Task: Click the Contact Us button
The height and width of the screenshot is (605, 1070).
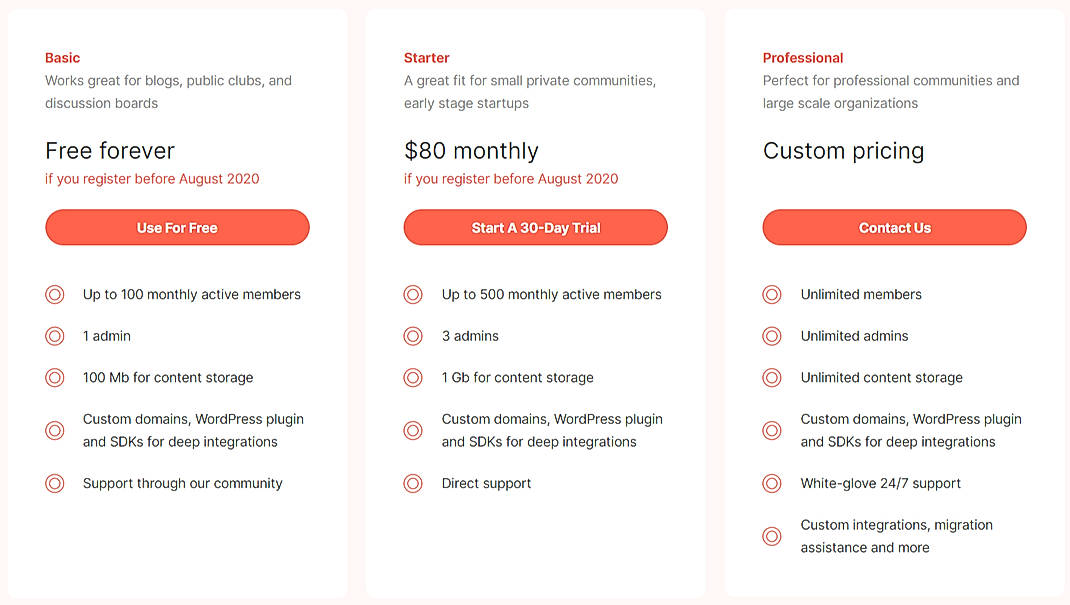Action: 894,227
